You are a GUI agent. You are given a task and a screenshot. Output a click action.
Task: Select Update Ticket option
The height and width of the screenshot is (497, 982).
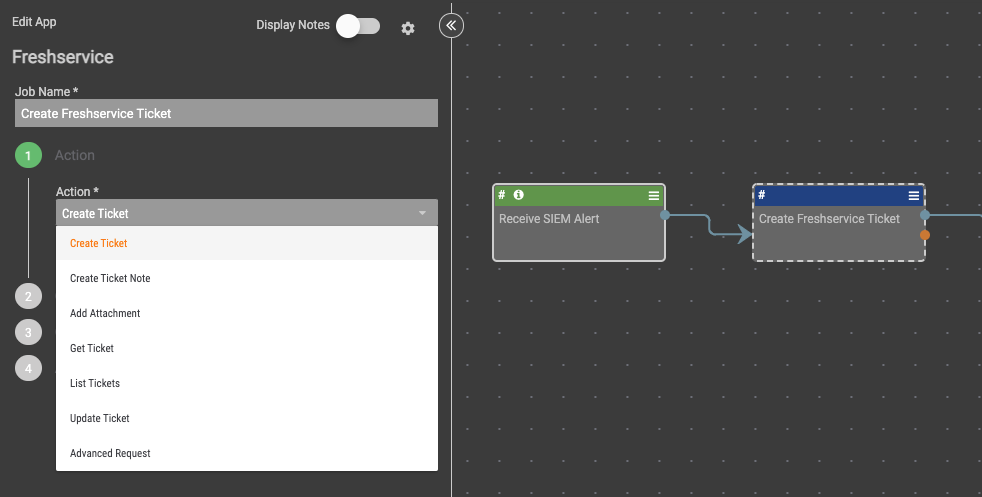[x=247, y=418]
